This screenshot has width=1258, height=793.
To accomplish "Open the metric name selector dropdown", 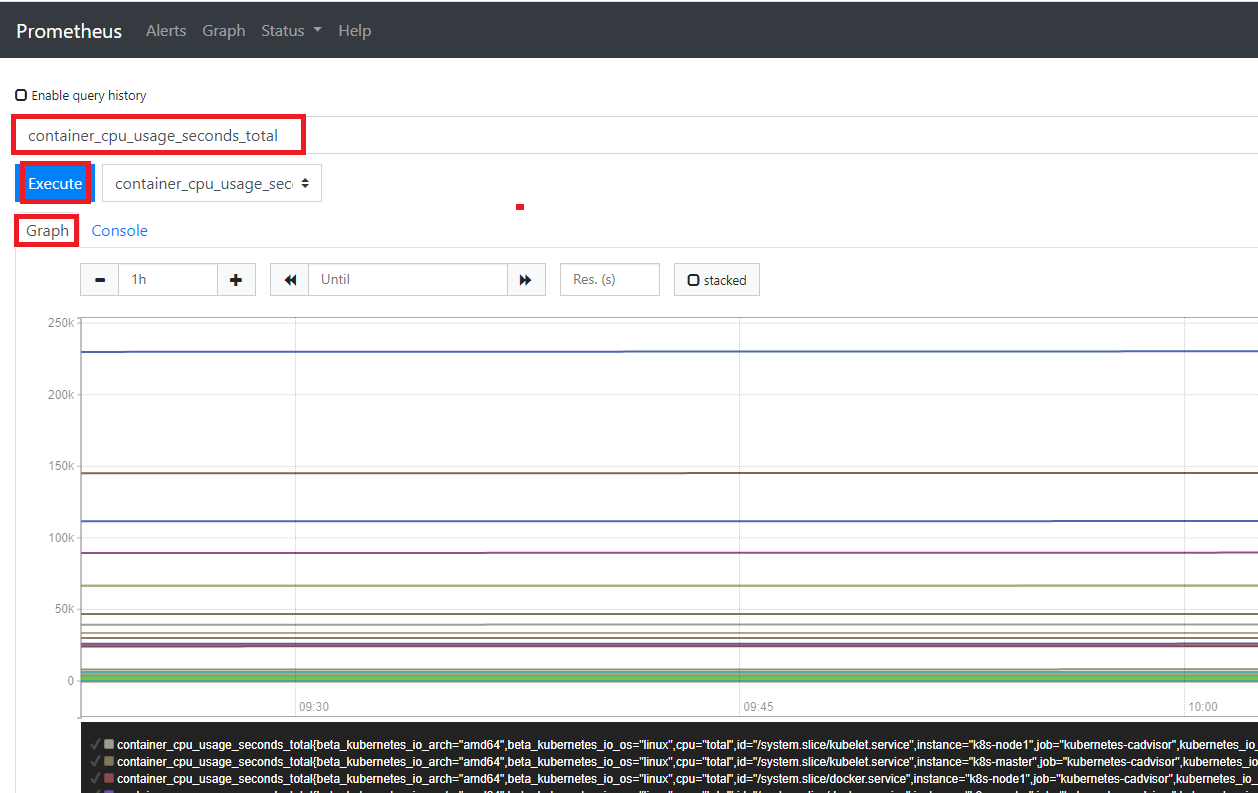I will tap(212, 183).
